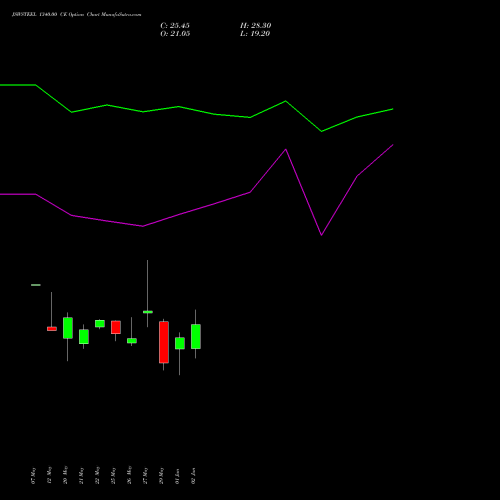Select the high value H: 28.30

pos(255,26)
